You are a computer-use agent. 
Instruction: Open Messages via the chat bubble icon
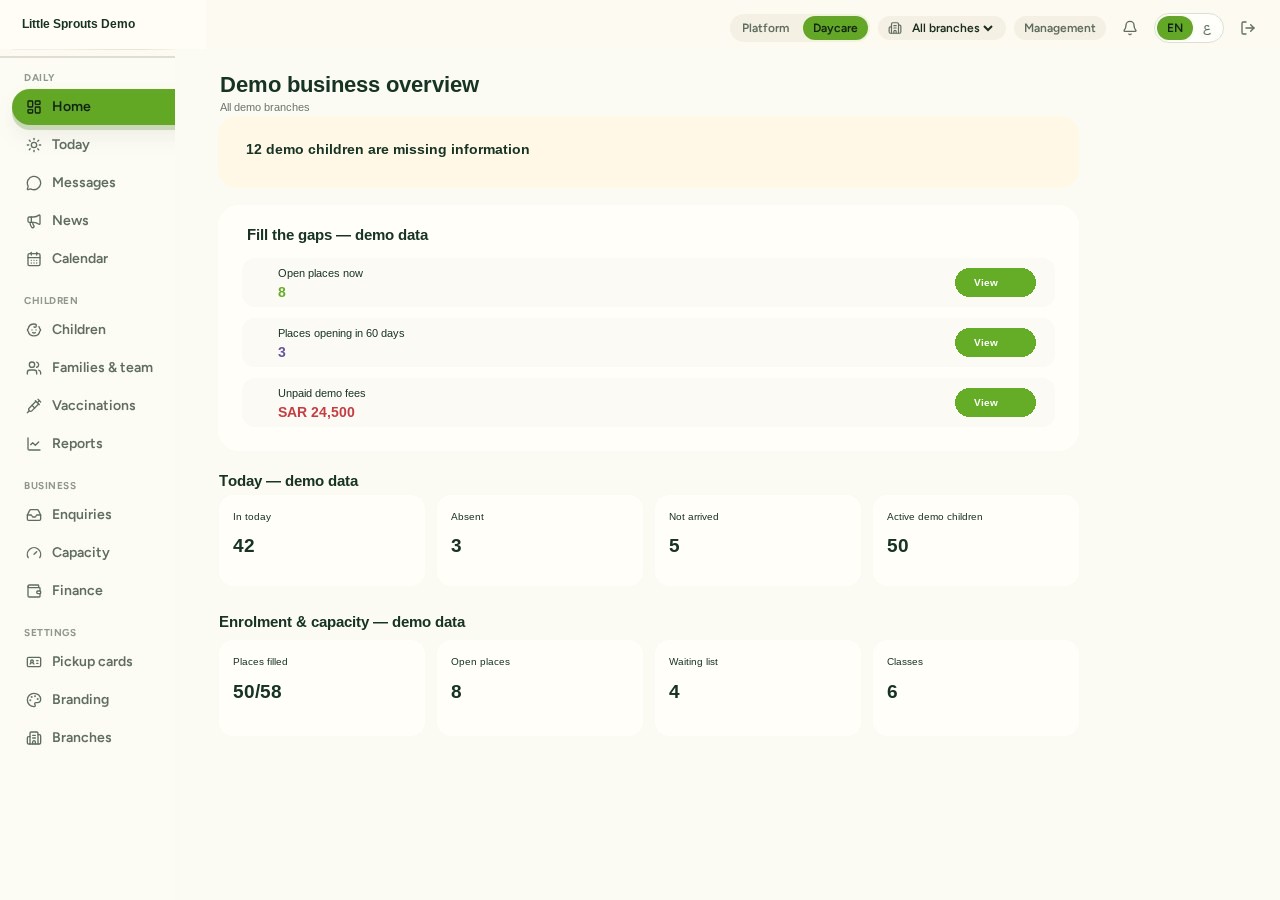[34, 183]
